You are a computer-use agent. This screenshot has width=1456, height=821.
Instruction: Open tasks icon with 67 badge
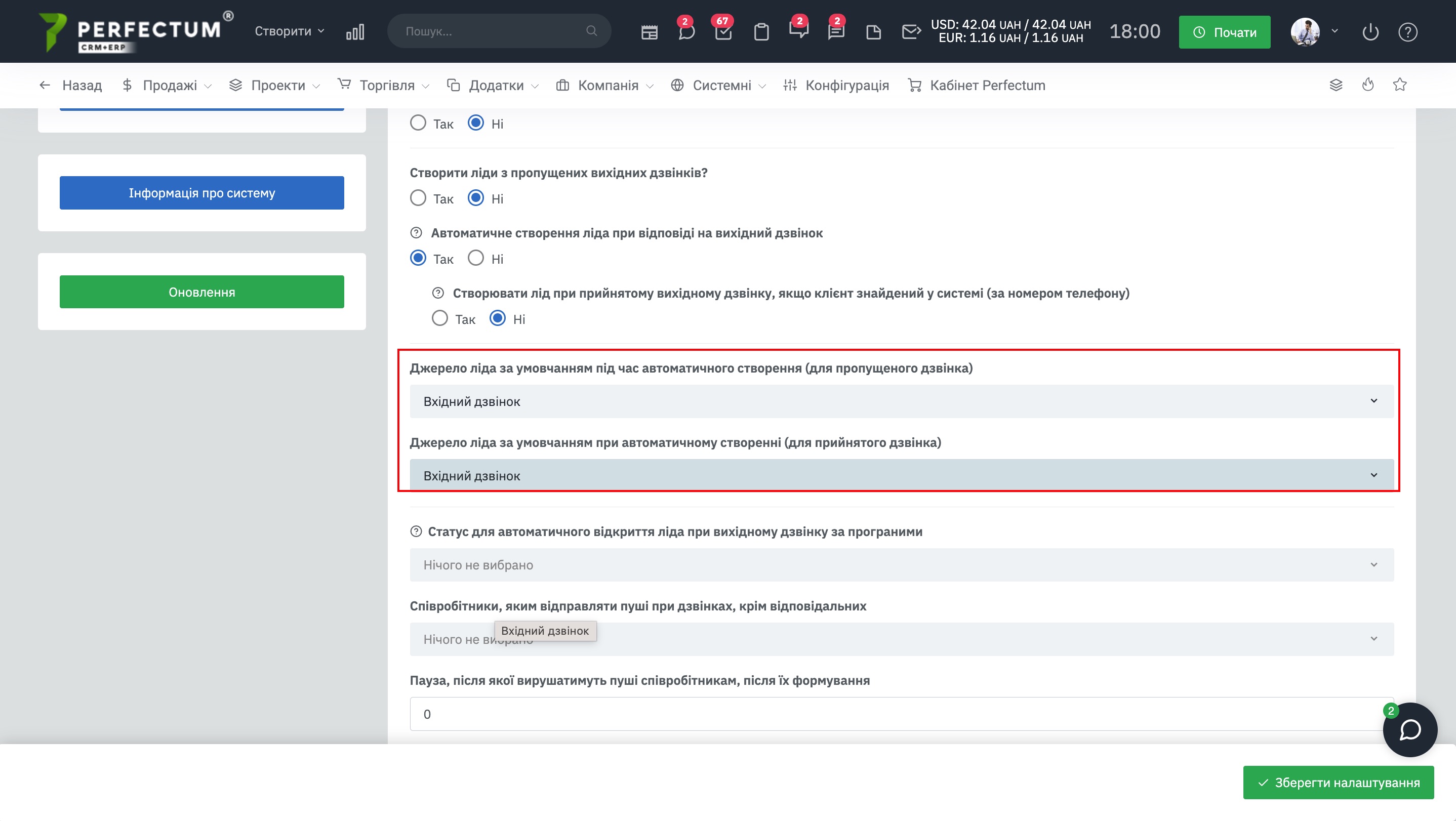tap(723, 32)
